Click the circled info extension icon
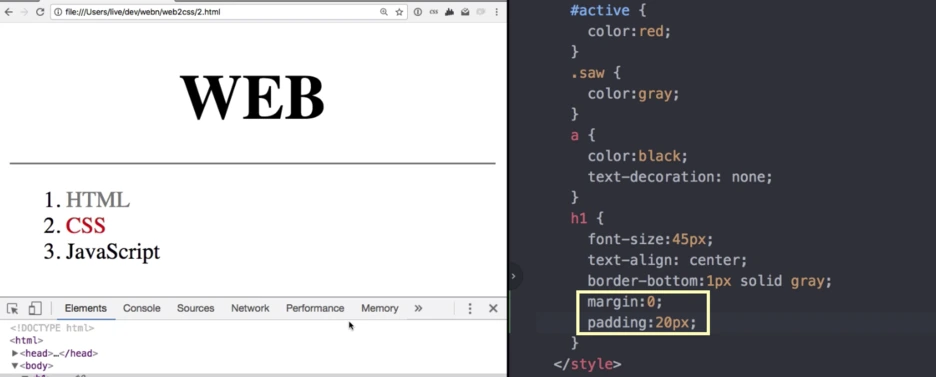The width and height of the screenshot is (936, 377). [418, 12]
